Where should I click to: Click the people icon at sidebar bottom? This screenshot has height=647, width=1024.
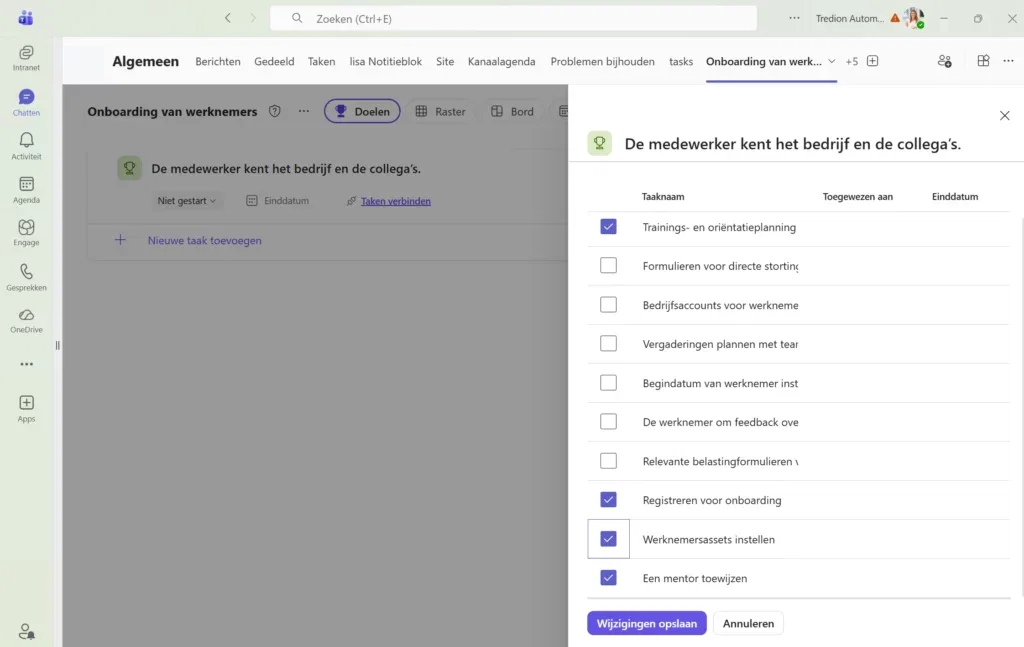tap(26, 631)
